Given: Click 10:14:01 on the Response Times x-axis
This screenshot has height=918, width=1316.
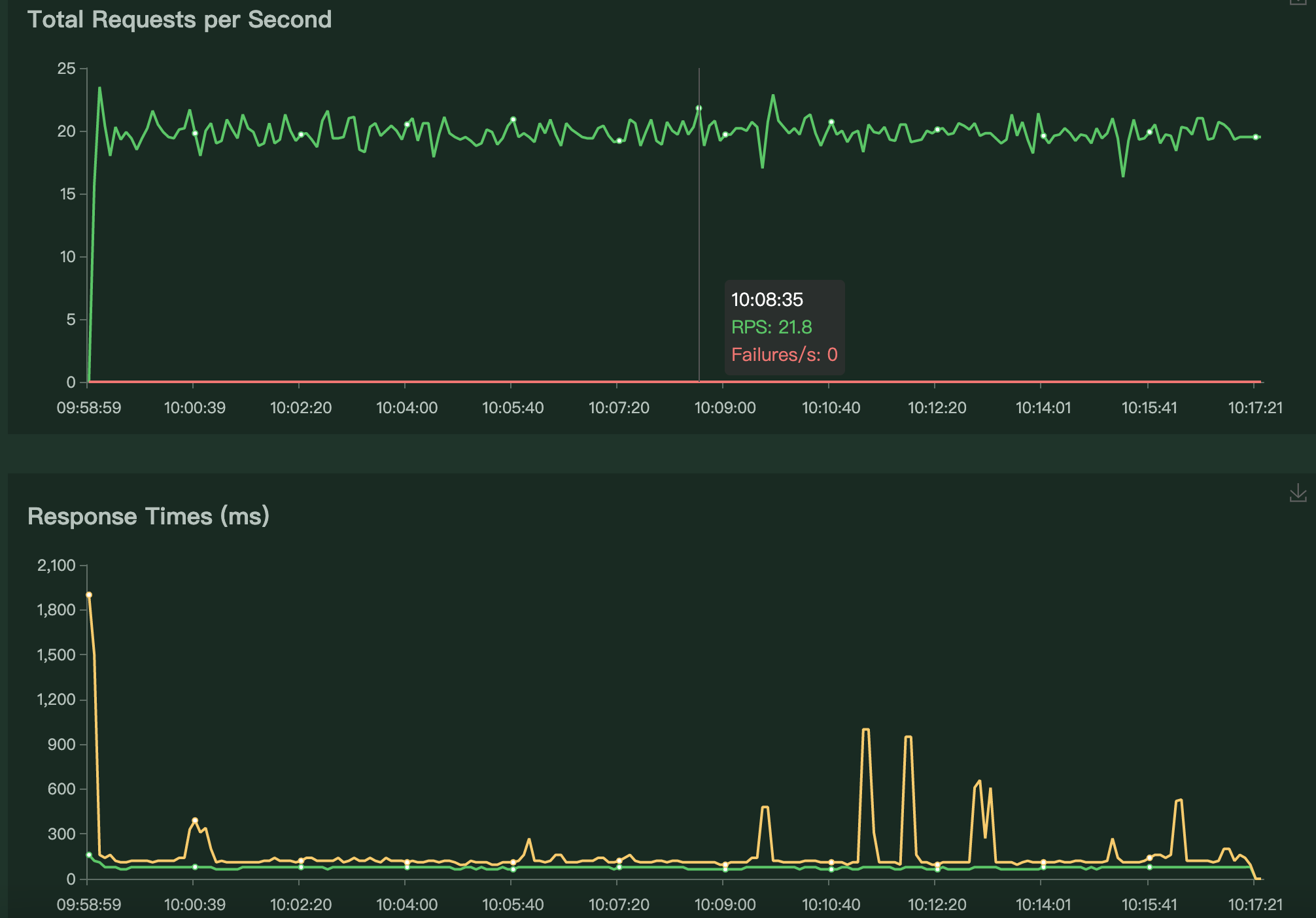Looking at the screenshot, I should (1043, 905).
